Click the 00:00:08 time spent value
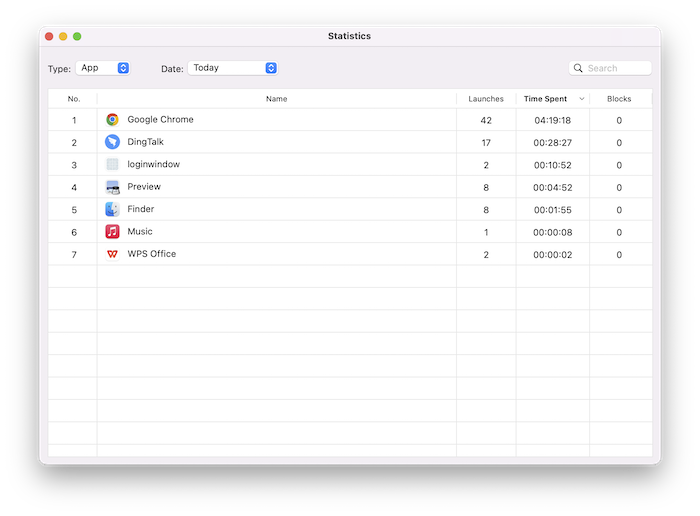Screen dimensions: 700x516 pos(553,232)
